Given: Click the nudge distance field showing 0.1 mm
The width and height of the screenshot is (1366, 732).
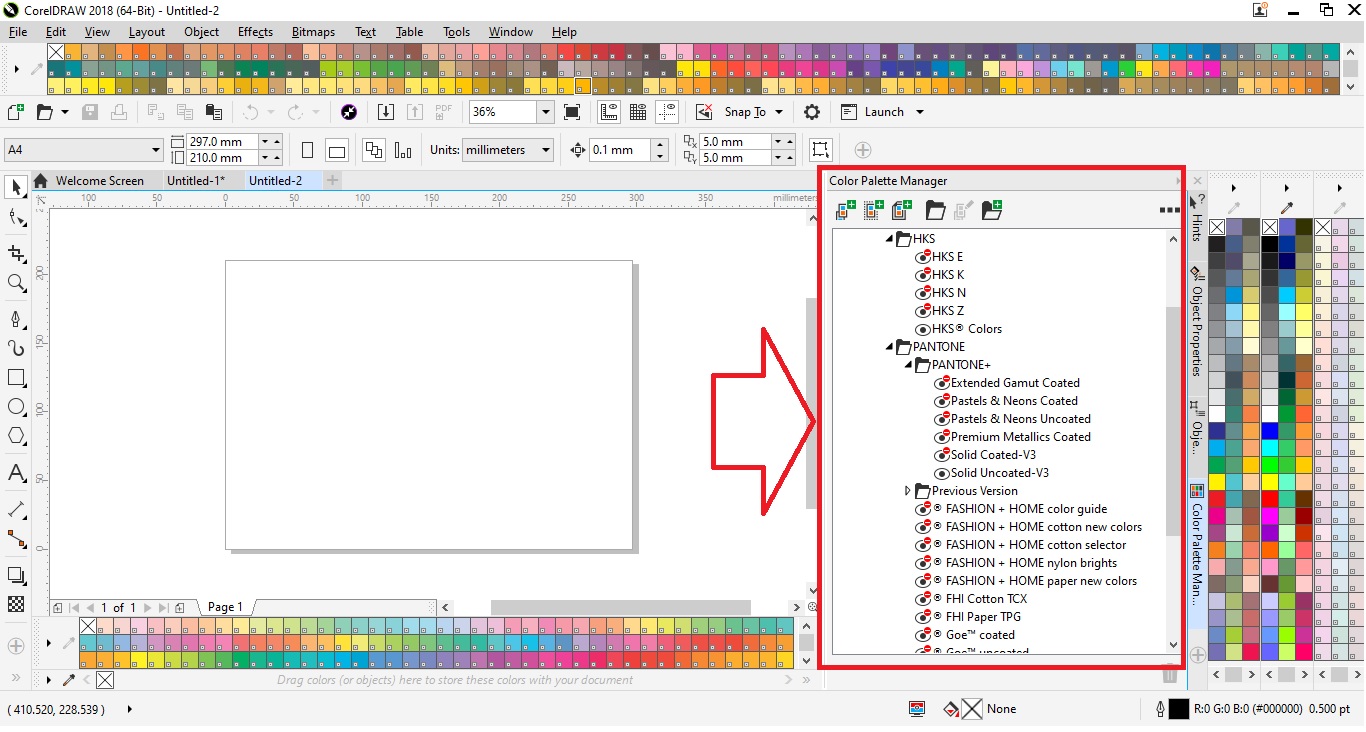Looking at the screenshot, I should (x=620, y=150).
